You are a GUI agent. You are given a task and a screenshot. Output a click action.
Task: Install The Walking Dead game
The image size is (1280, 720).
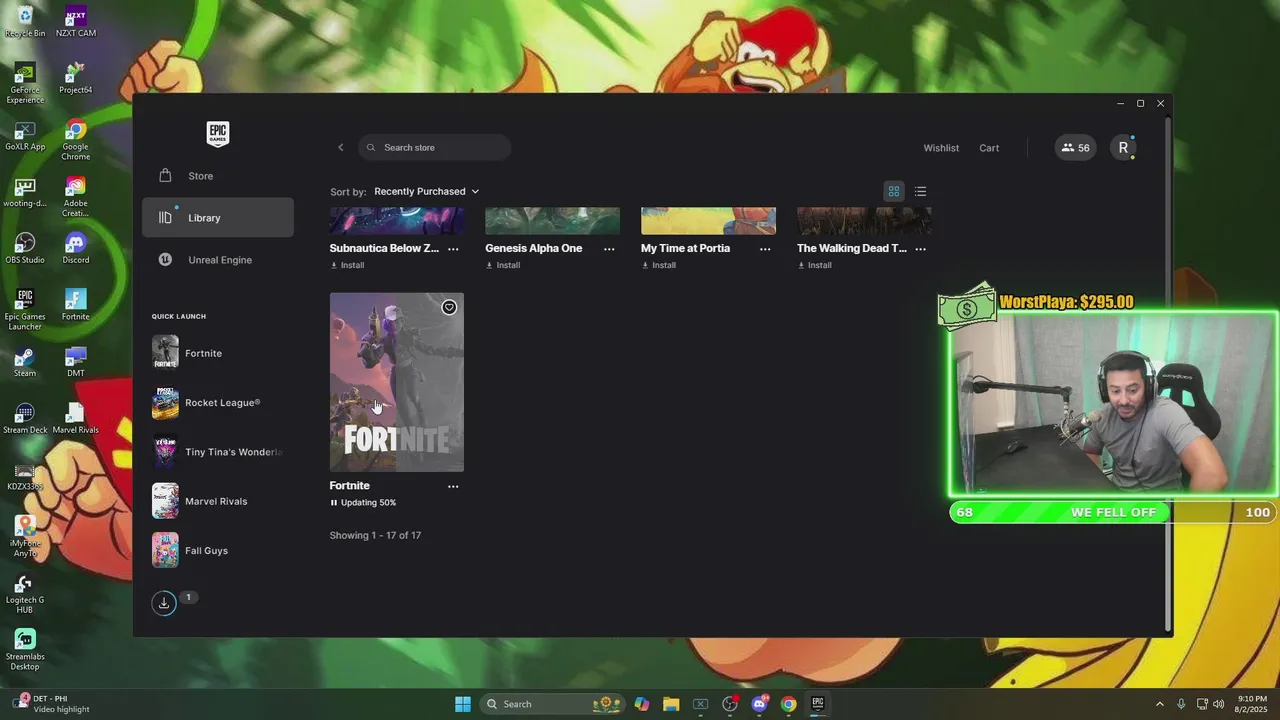[815, 265]
